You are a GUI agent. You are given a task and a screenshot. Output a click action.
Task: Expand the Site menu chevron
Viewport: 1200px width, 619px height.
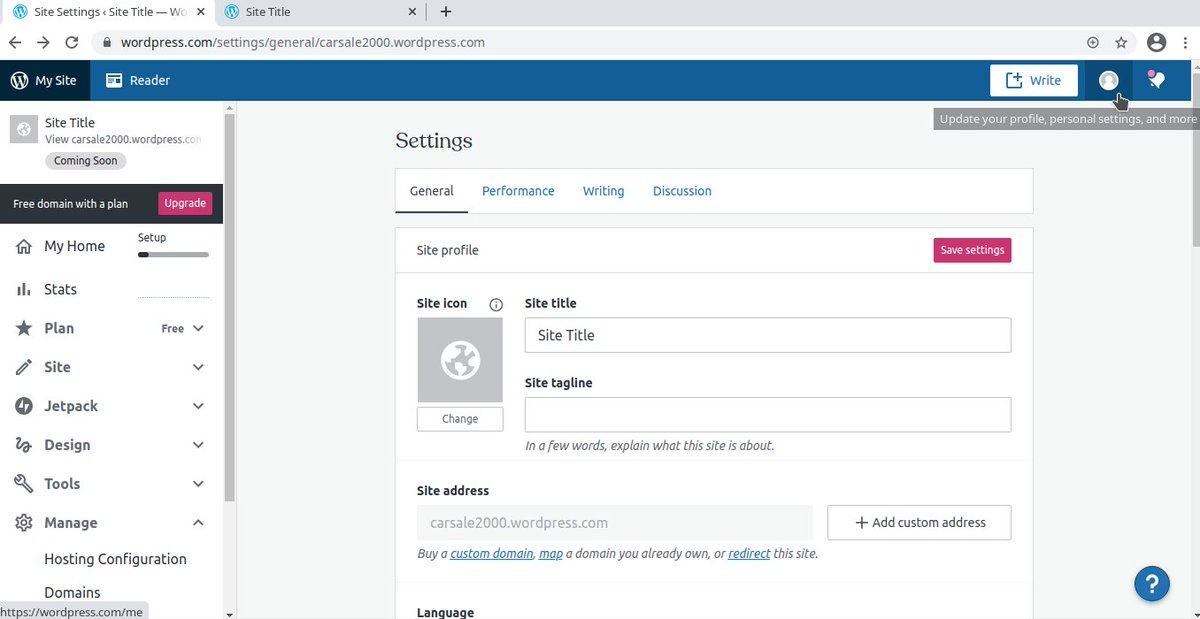coord(198,367)
